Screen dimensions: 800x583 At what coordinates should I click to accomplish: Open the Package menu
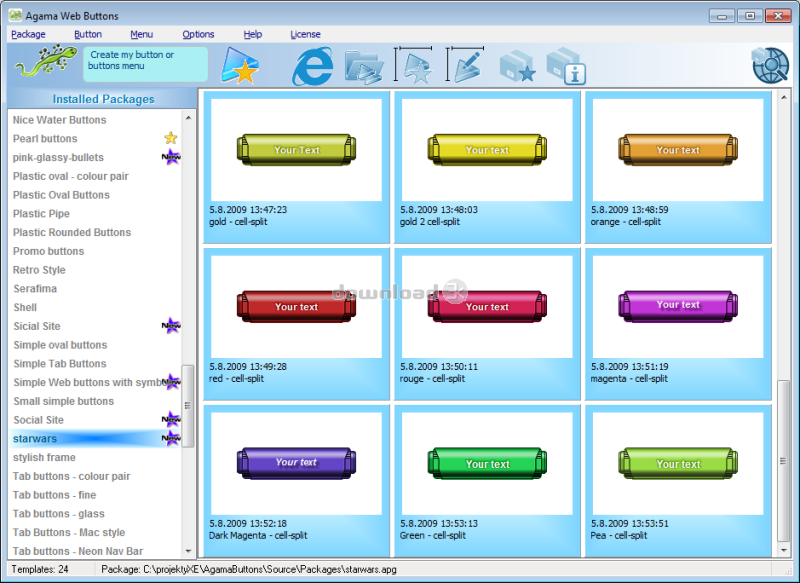coord(28,34)
